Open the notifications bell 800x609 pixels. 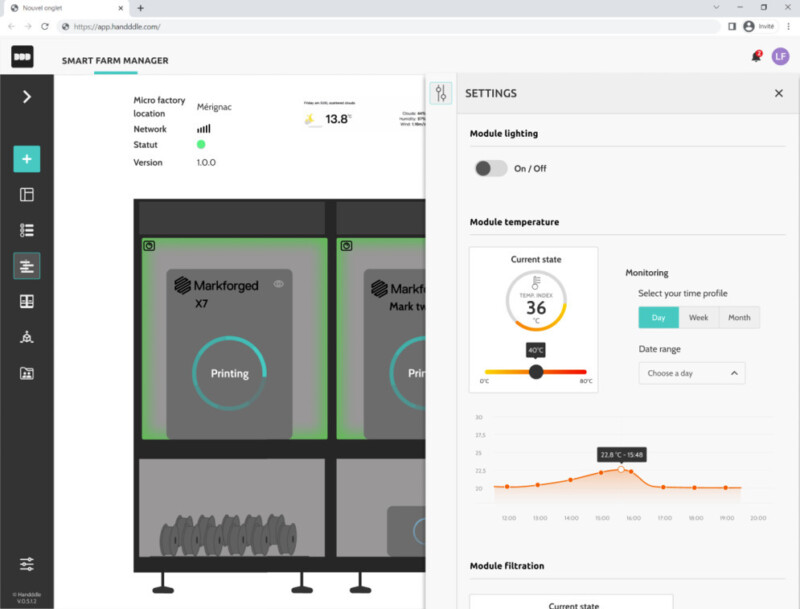pyautogui.click(x=756, y=56)
